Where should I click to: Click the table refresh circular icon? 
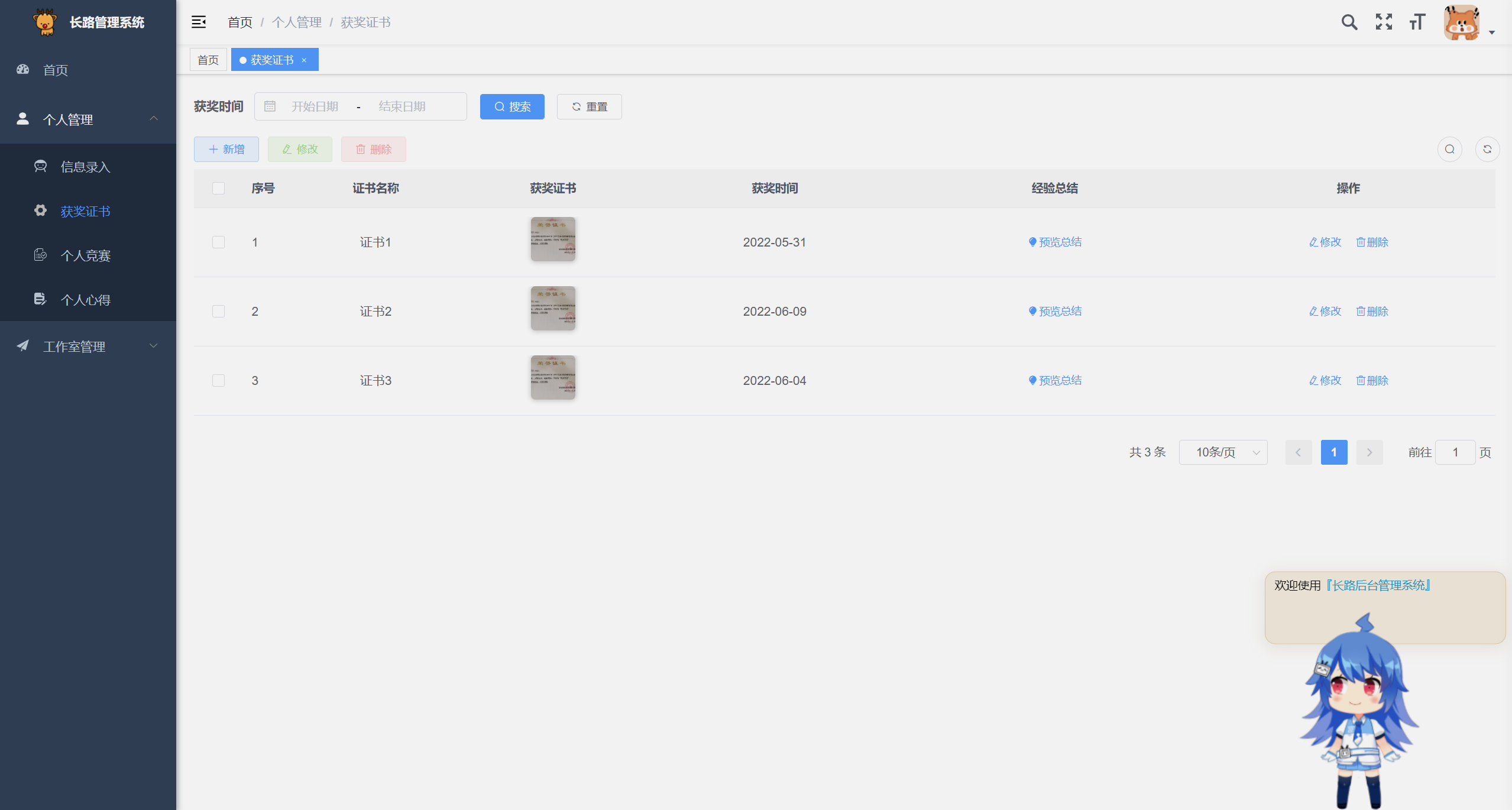(1487, 149)
